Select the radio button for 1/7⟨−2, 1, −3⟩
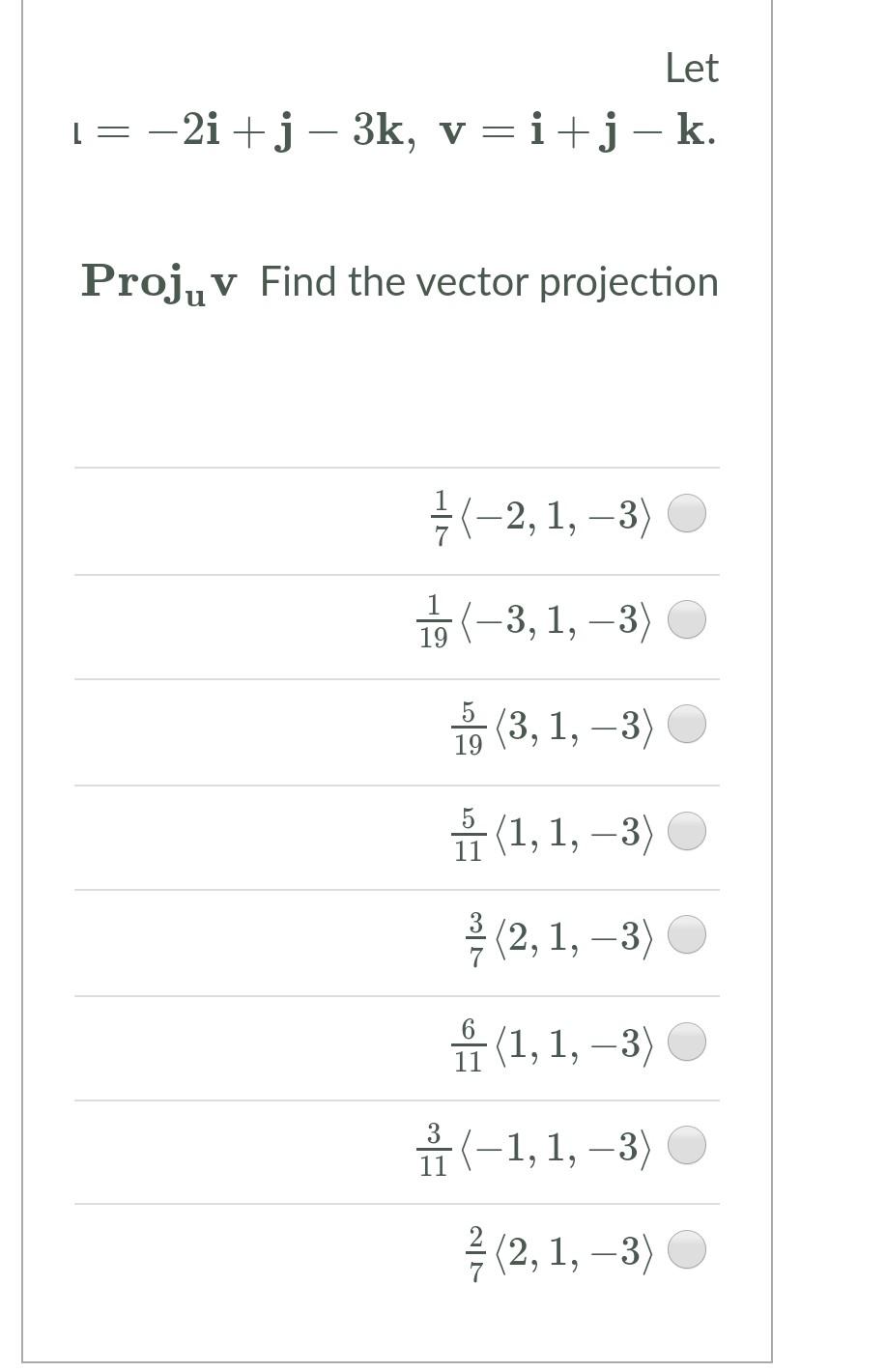Image resolution: width=886 pixels, height=1372 pixels. pos(687,513)
